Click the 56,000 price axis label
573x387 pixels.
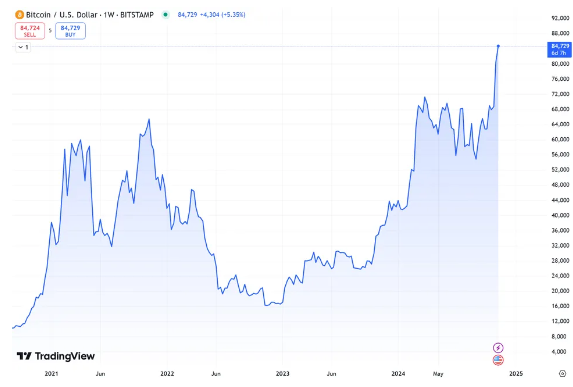(560, 155)
